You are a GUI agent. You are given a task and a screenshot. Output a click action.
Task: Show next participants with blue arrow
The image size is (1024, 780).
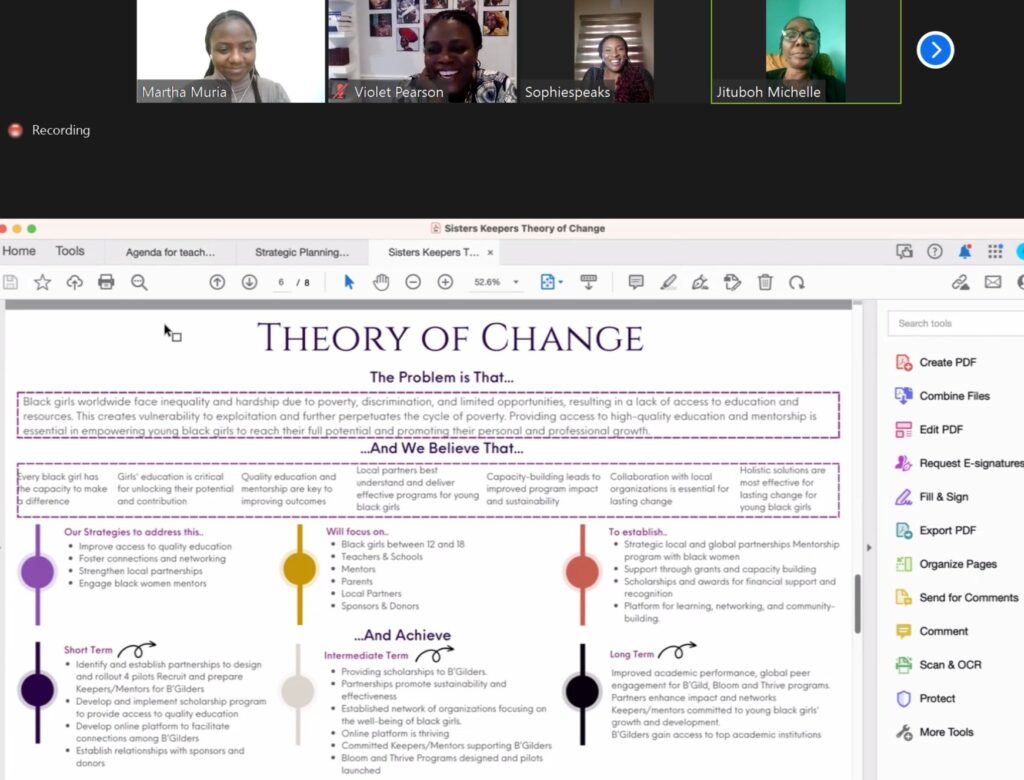coord(935,50)
